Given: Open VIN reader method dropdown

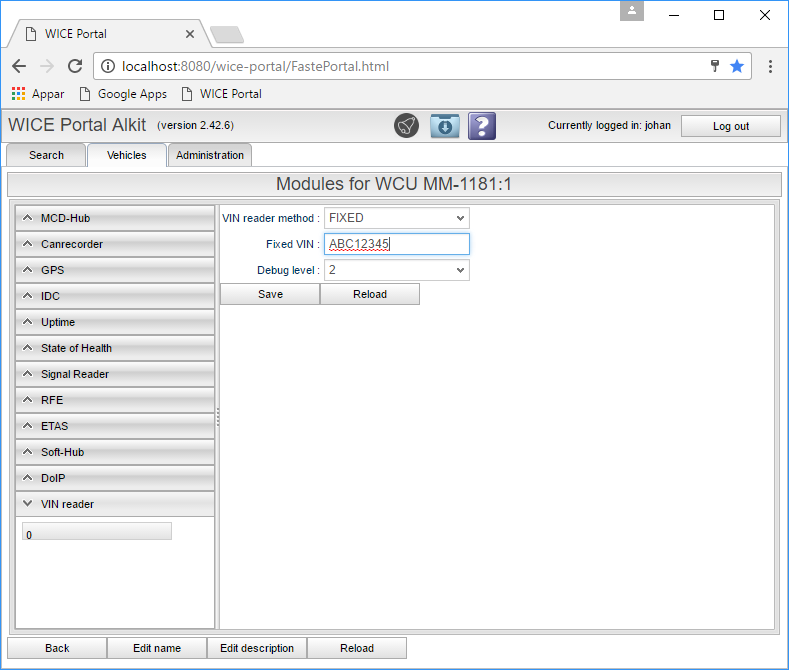Looking at the screenshot, I should coord(396,218).
